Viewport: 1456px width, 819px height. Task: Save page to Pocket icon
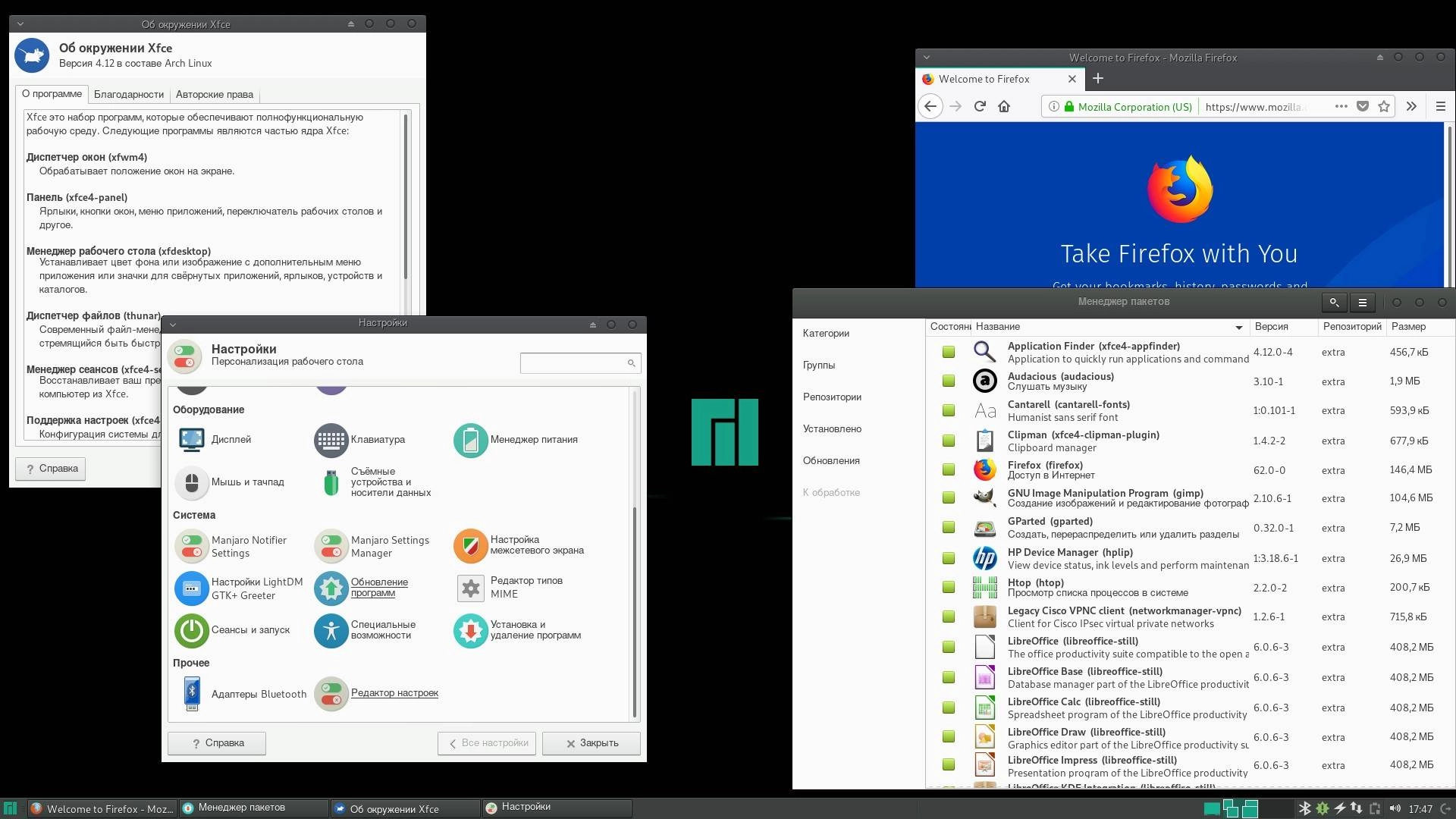point(1363,107)
